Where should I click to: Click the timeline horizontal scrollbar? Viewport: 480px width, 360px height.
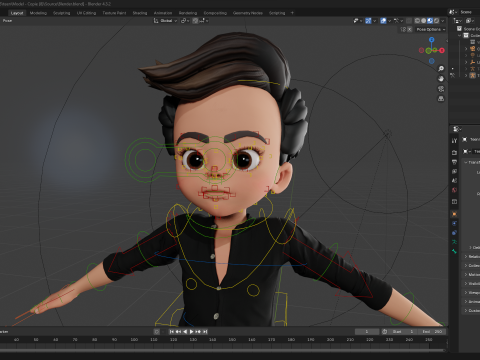(x=222, y=350)
